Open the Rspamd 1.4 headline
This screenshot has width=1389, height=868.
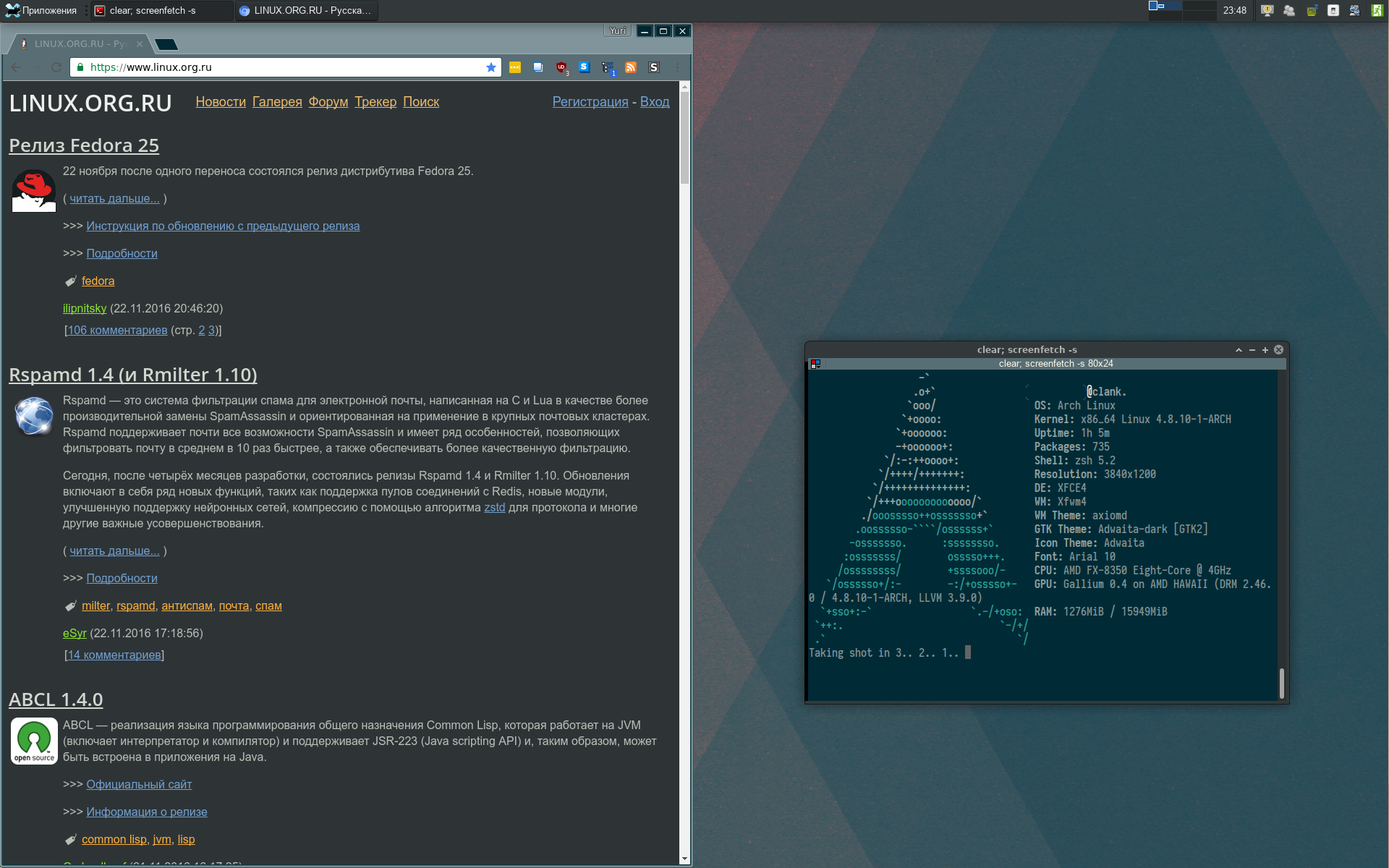[x=133, y=375]
